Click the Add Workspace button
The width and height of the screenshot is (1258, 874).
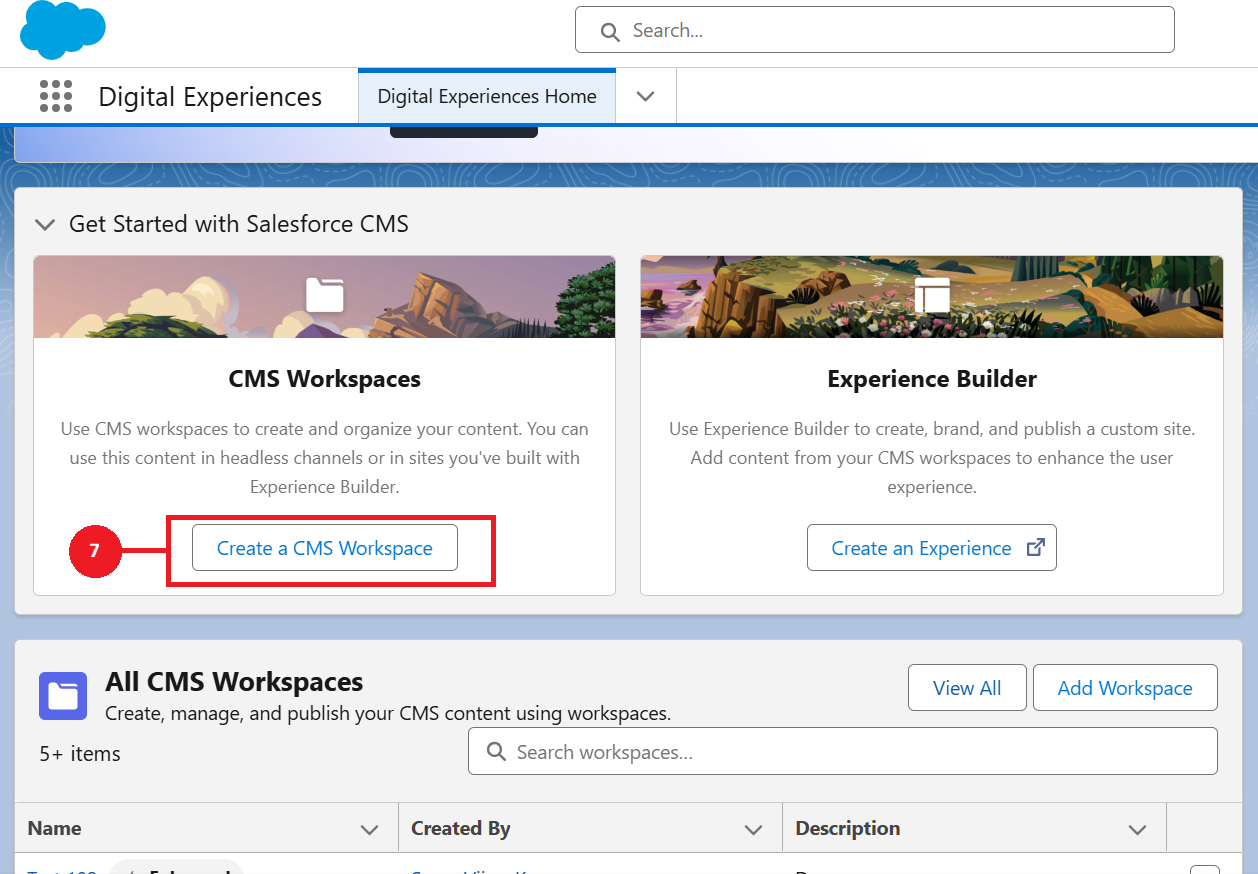[1125, 688]
